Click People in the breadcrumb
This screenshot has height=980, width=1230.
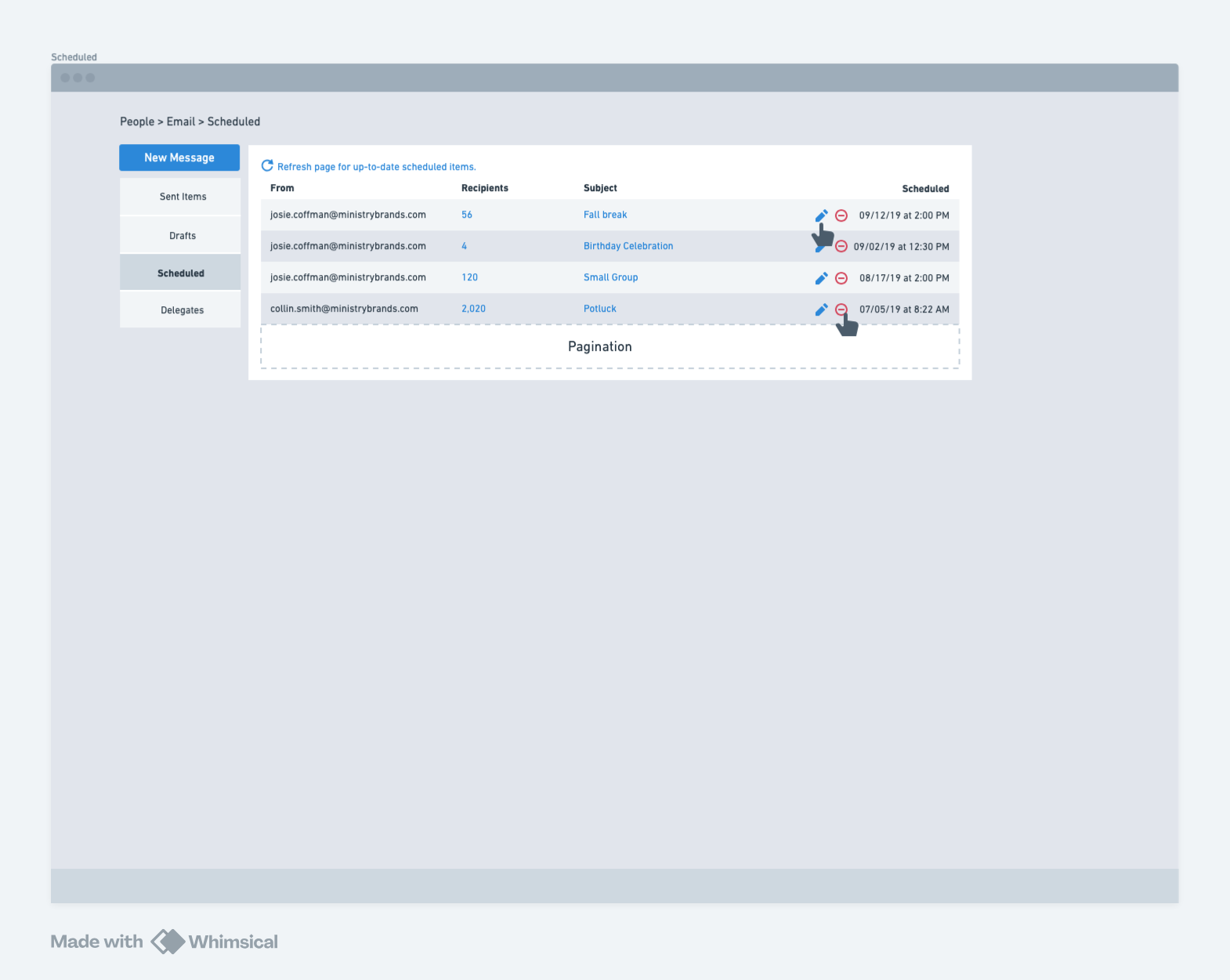(137, 121)
